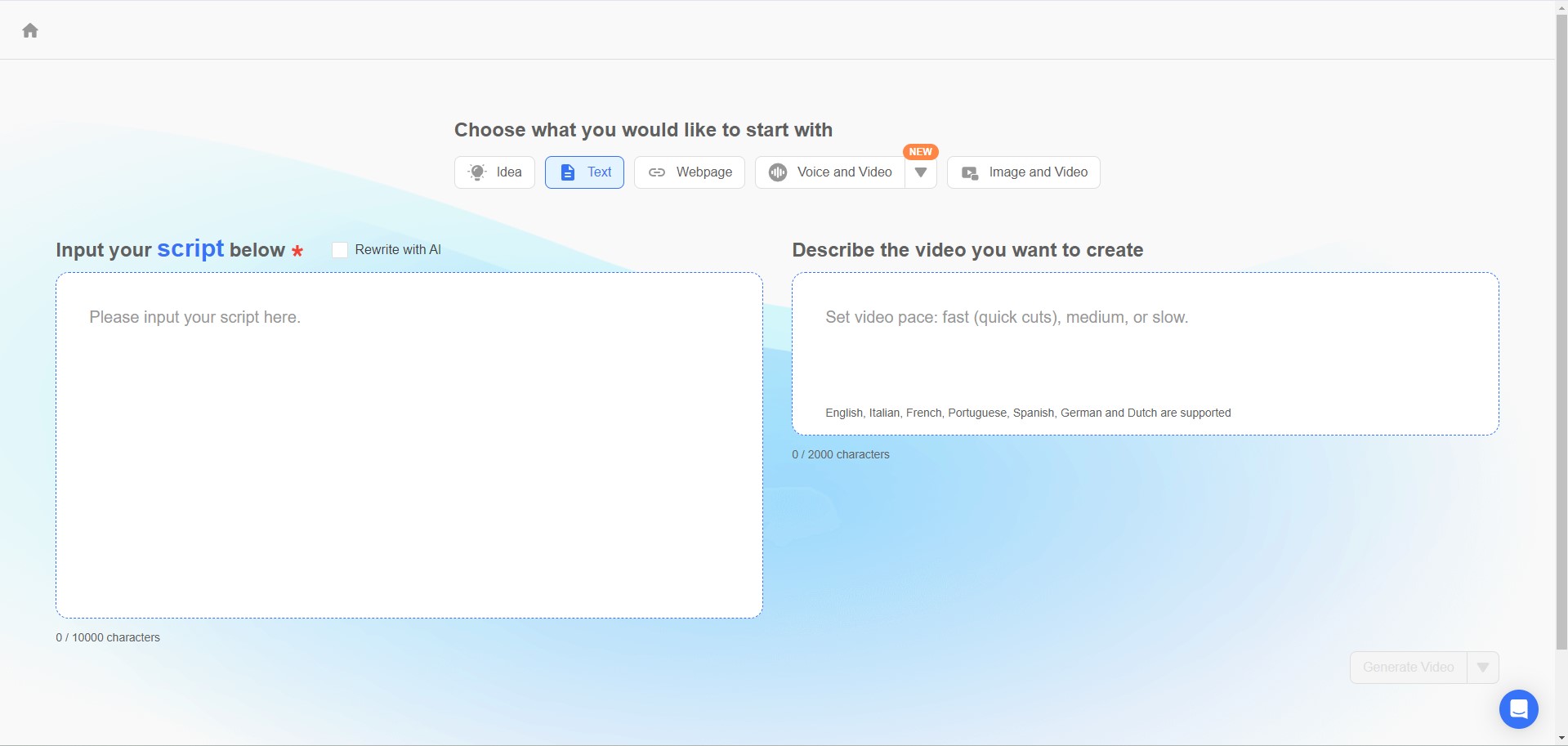Click the document icon on Text option

(x=567, y=172)
